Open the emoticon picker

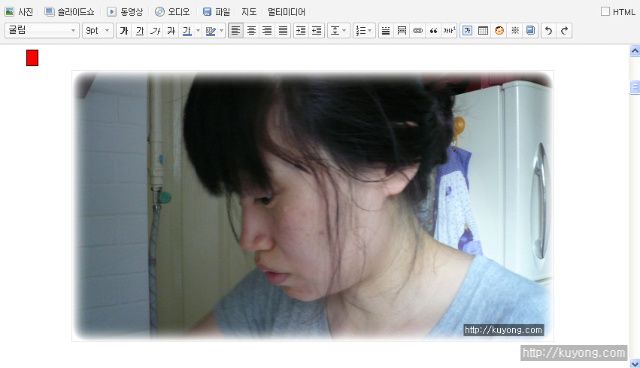coord(499,31)
